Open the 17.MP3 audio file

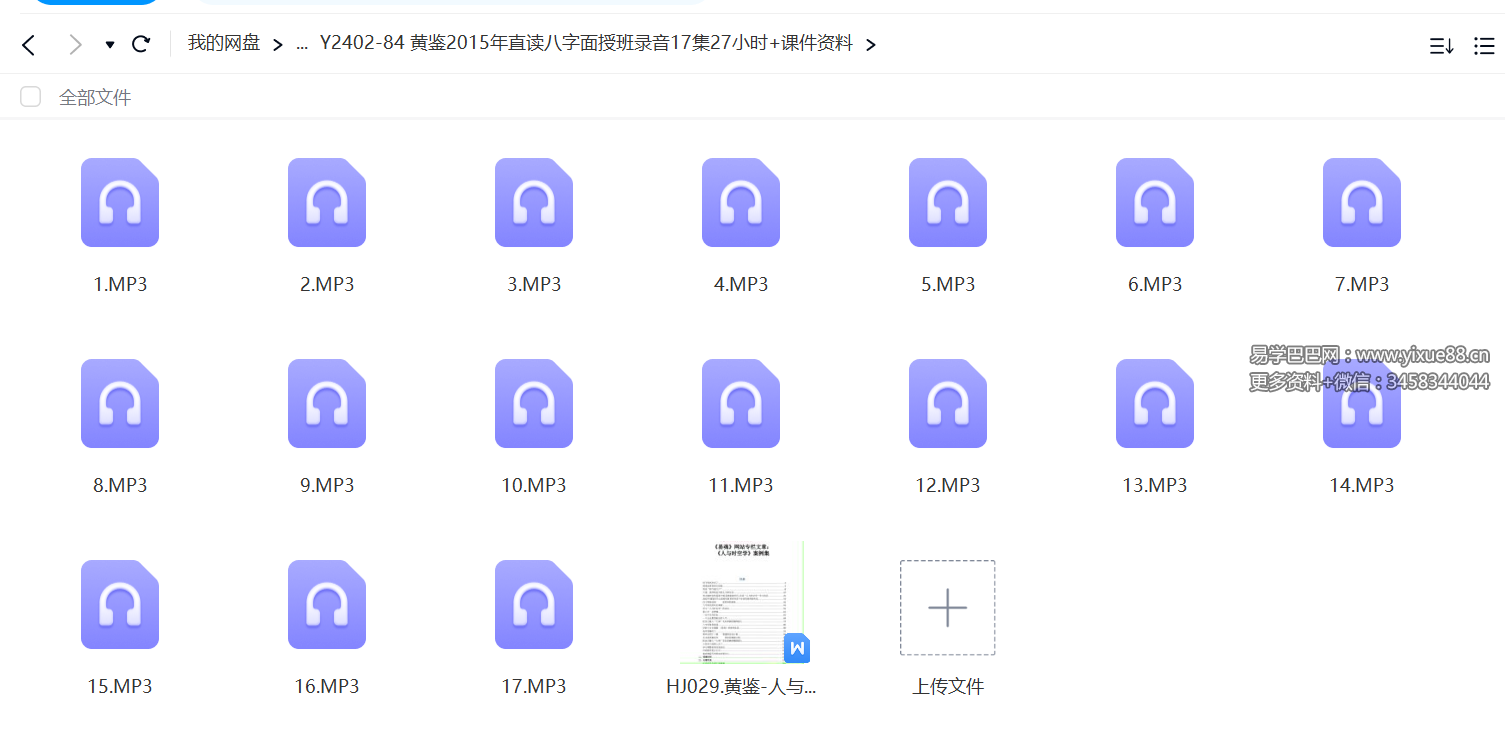[x=534, y=604]
